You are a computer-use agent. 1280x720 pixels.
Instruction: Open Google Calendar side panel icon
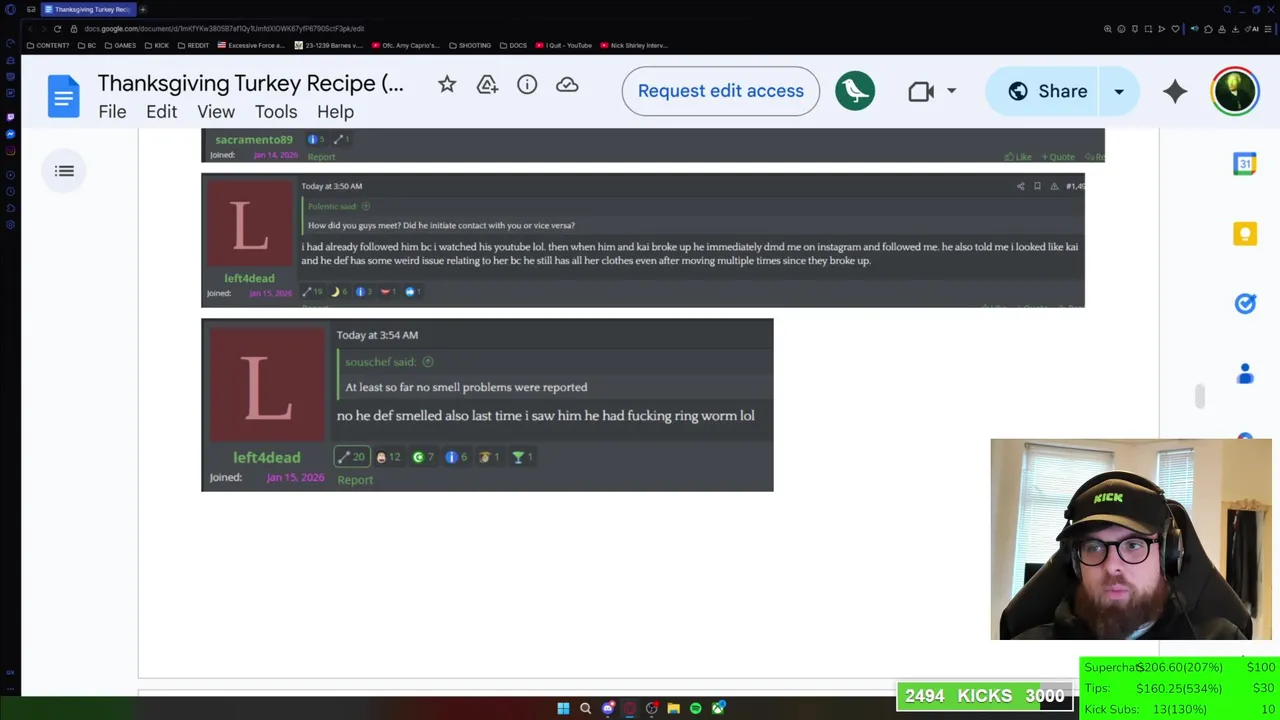(x=1245, y=164)
